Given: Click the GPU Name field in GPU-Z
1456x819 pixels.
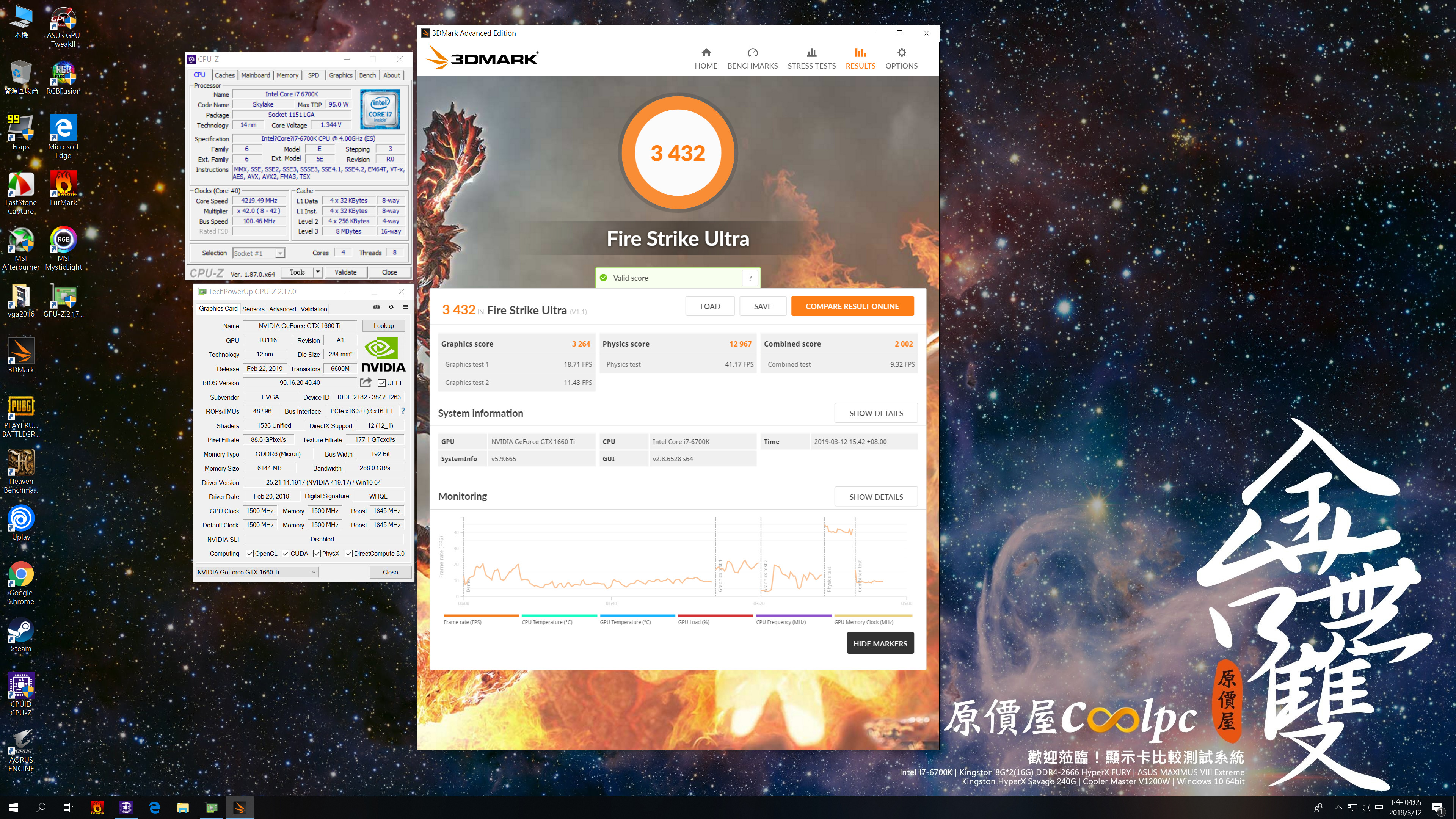Looking at the screenshot, I should coord(300,326).
